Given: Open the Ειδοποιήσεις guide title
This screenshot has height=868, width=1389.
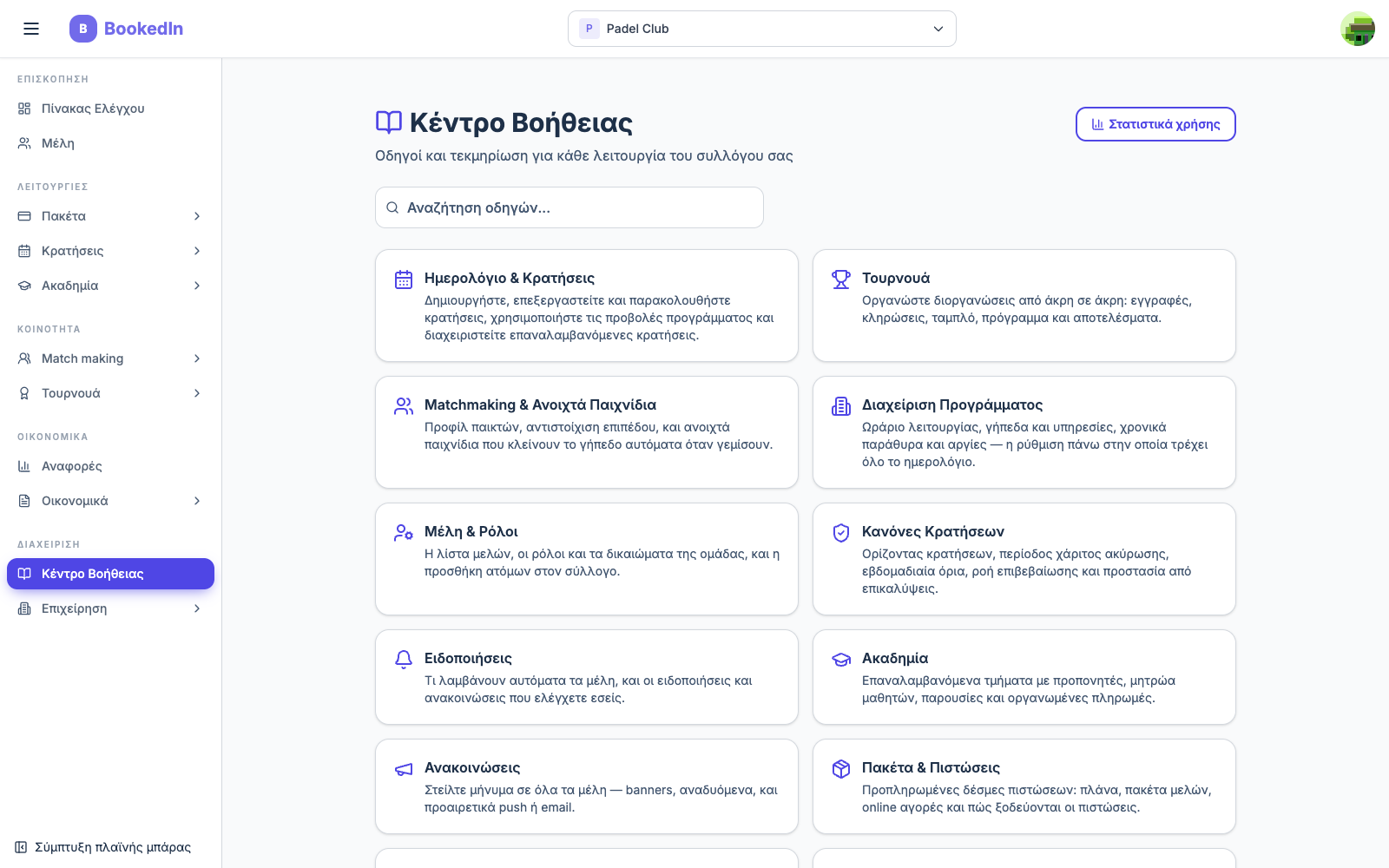Looking at the screenshot, I should coord(468,658).
